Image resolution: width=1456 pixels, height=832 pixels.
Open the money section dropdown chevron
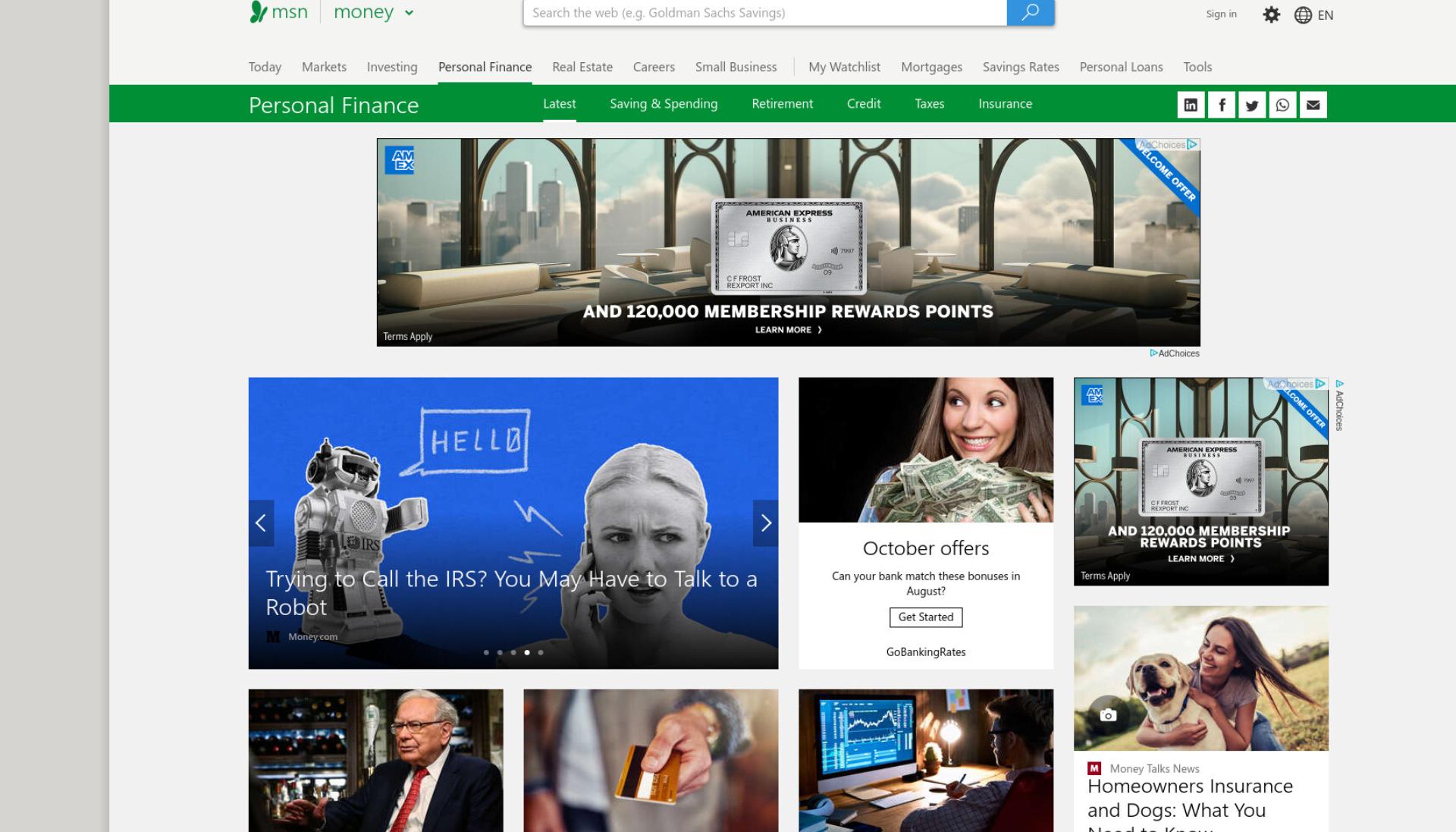409,13
